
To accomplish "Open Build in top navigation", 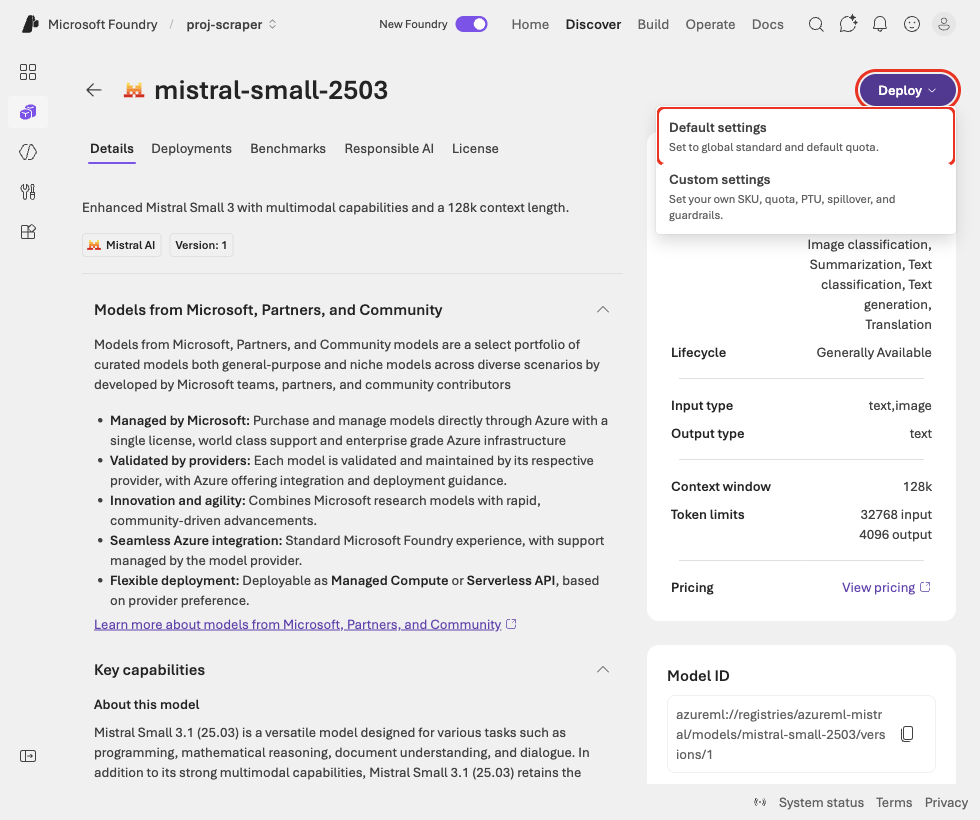I will [653, 24].
